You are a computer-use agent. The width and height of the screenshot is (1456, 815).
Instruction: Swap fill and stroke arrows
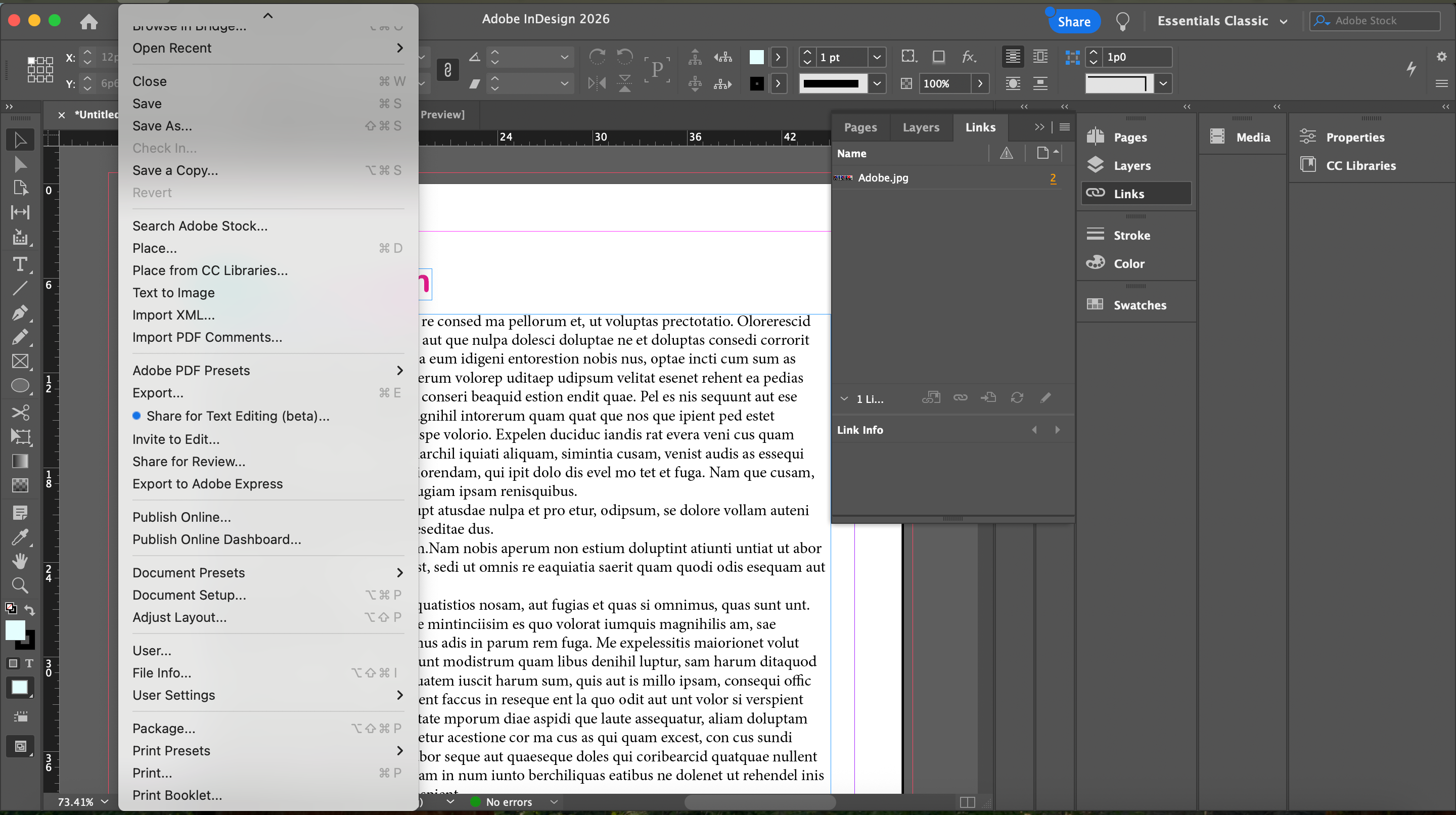[x=30, y=610]
